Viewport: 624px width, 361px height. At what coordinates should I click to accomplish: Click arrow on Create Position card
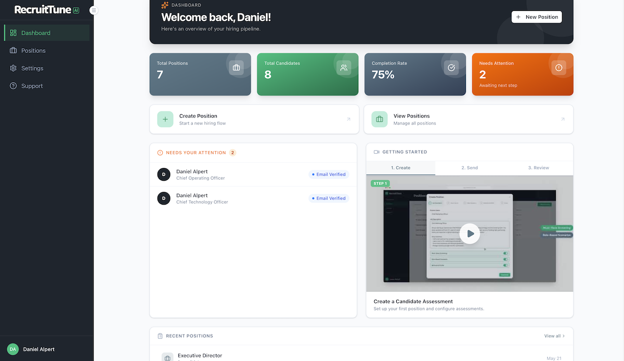(349, 119)
